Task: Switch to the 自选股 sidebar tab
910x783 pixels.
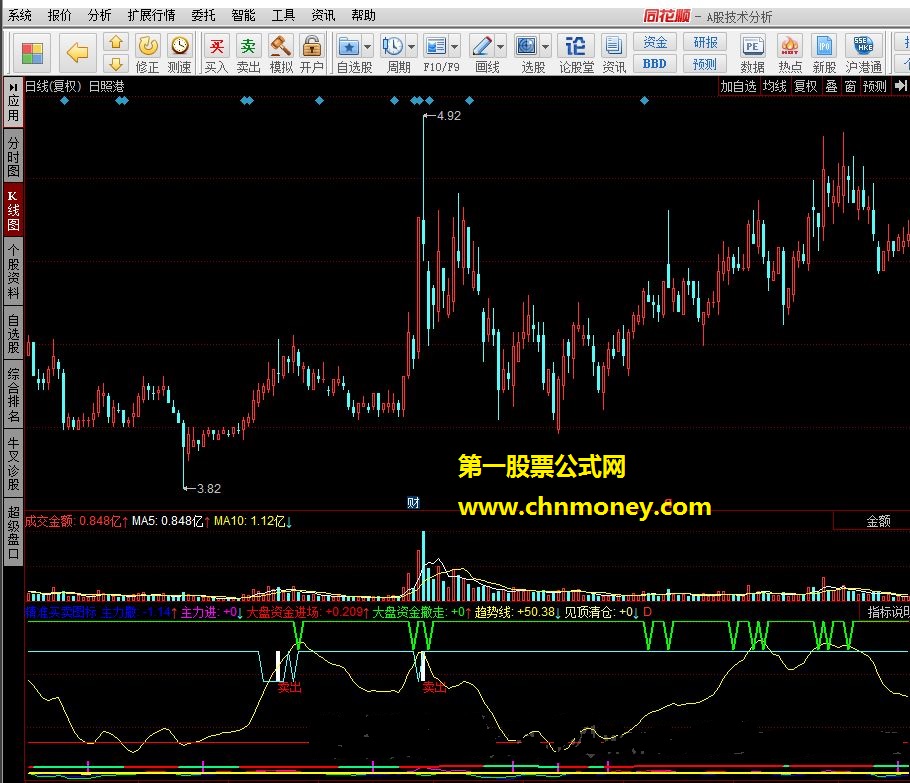Action: pos(13,333)
